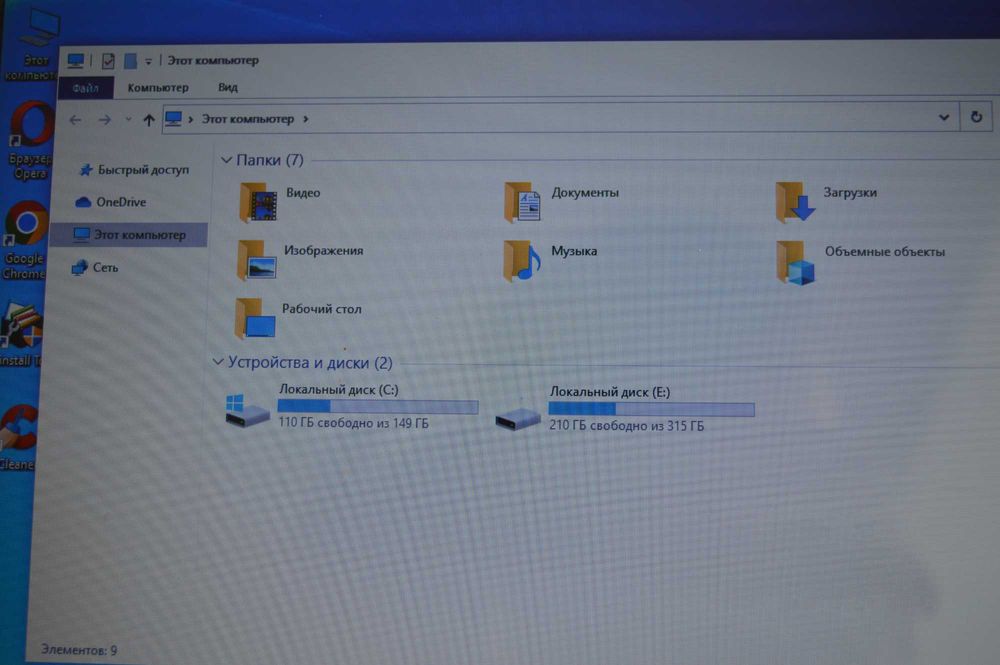Viewport: 1000px width, 665px height.
Task: Open the Объемные объекты folder icon
Action: [x=795, y=262]
